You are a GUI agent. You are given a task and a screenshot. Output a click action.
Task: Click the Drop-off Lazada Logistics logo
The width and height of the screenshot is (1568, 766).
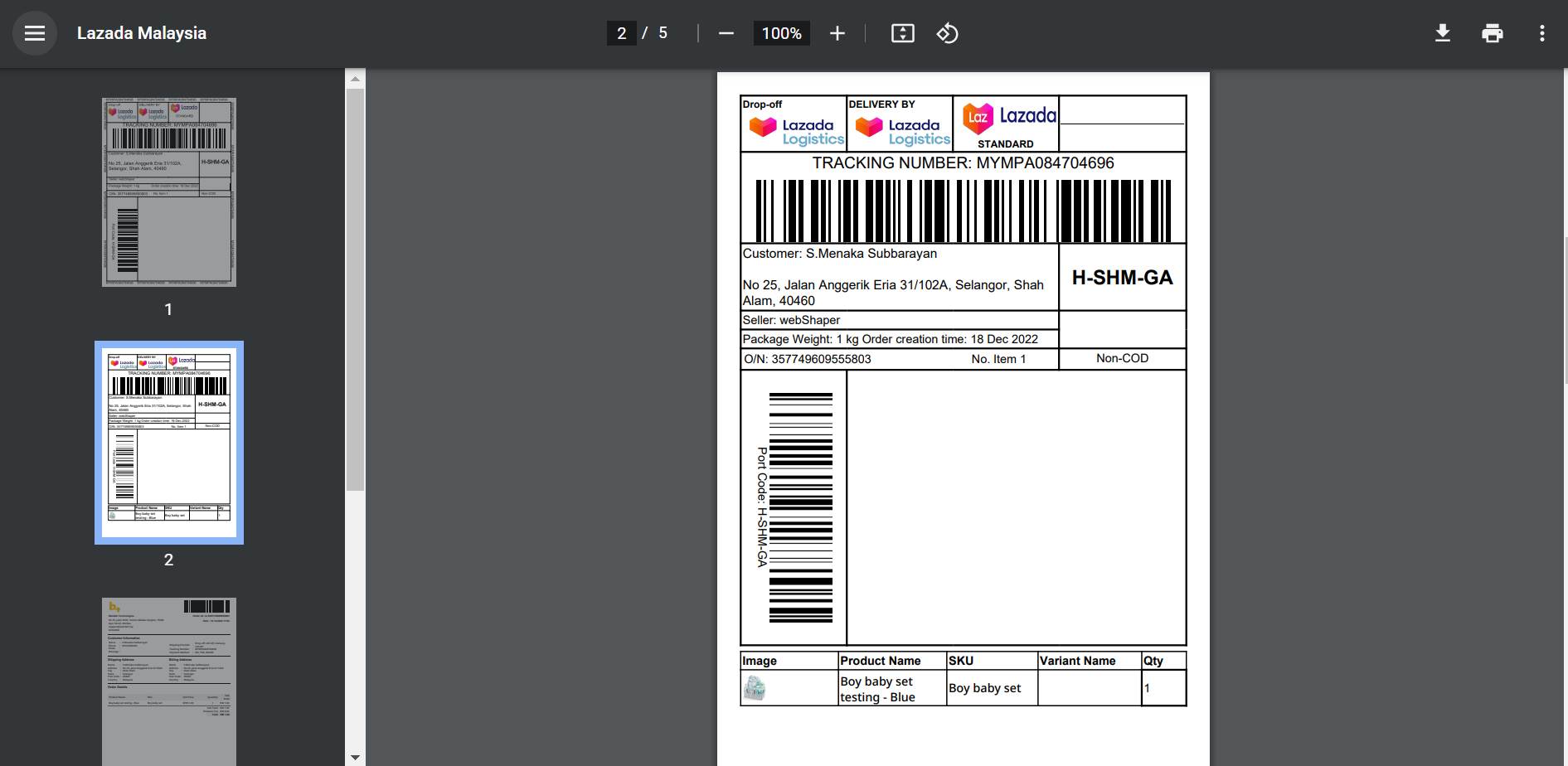click(x=796, y=131)
